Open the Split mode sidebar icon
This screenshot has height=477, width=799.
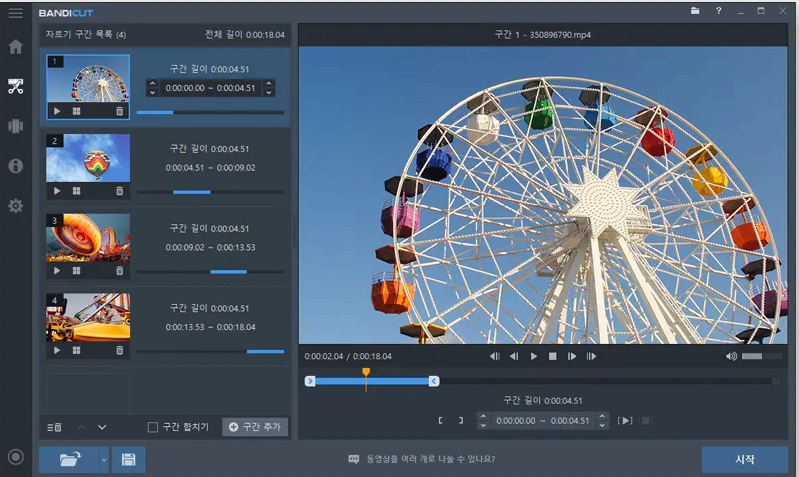(15, 126)
